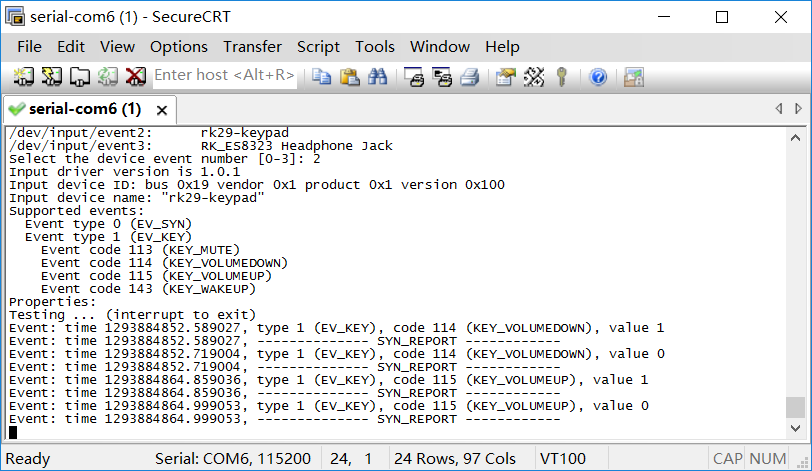Open the File menu
This screenshot has height=471, width=812.
pyautogui.click(x=29, y=47)
